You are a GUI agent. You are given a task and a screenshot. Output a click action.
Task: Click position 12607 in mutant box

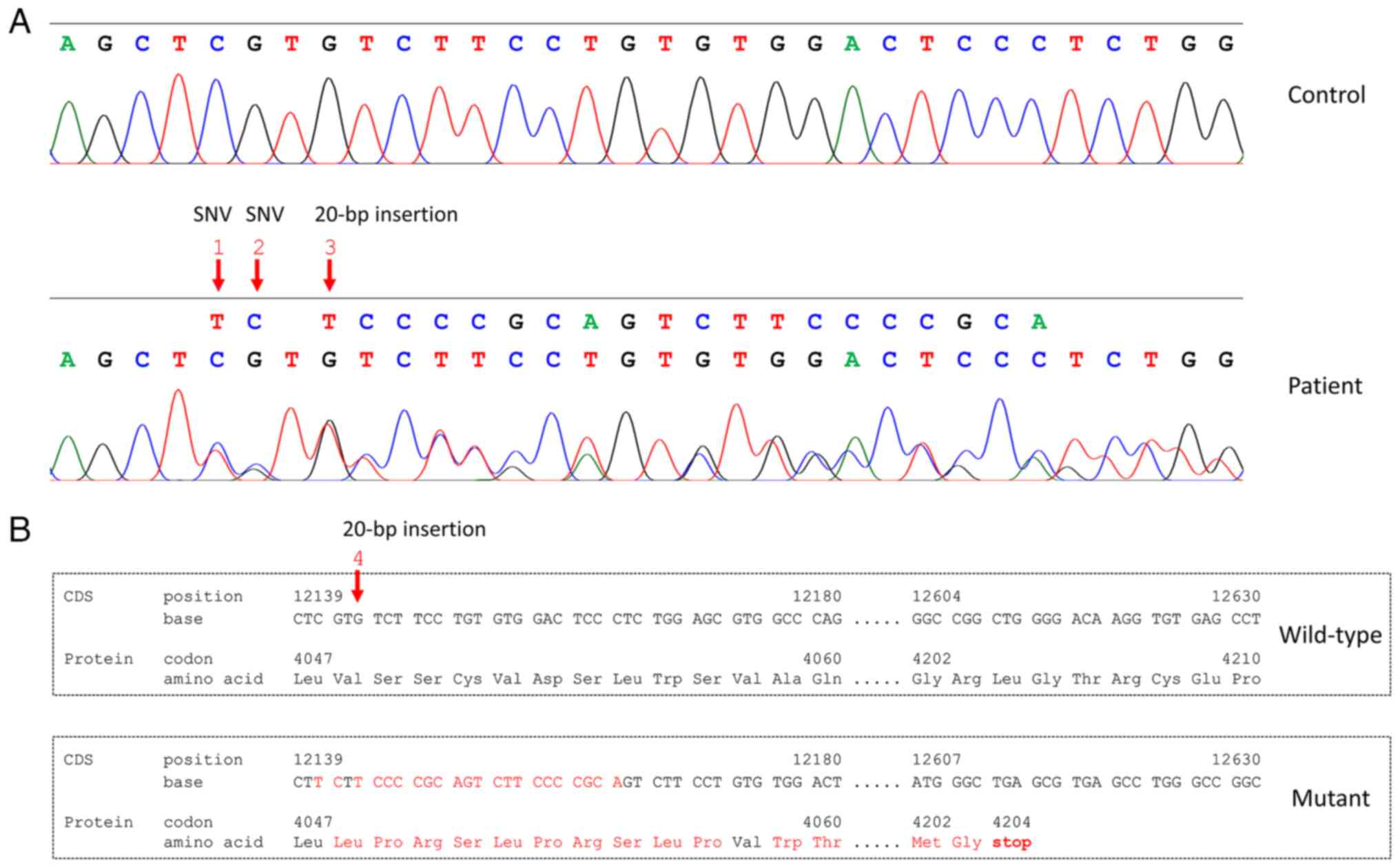pyautogui.click(x=936, y=759)
